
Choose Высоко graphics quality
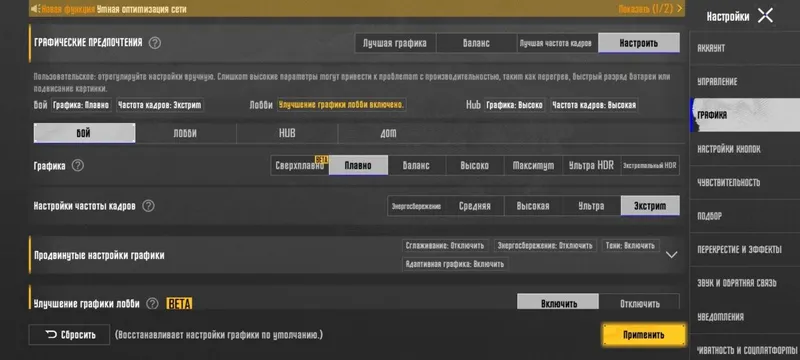pos(475,165)
